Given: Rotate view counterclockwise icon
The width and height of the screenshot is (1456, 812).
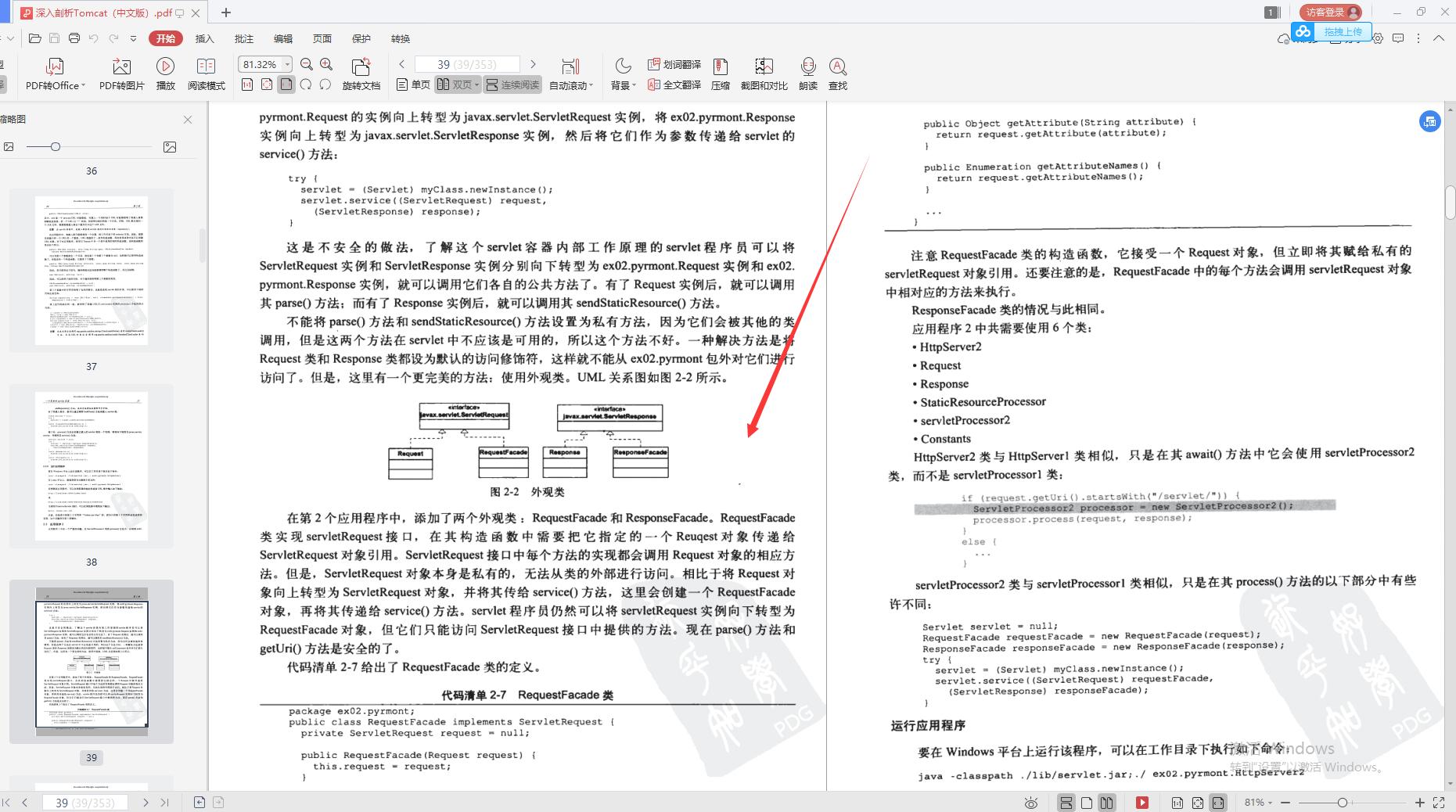Looking at the screenshot, I should coord(325,84).
